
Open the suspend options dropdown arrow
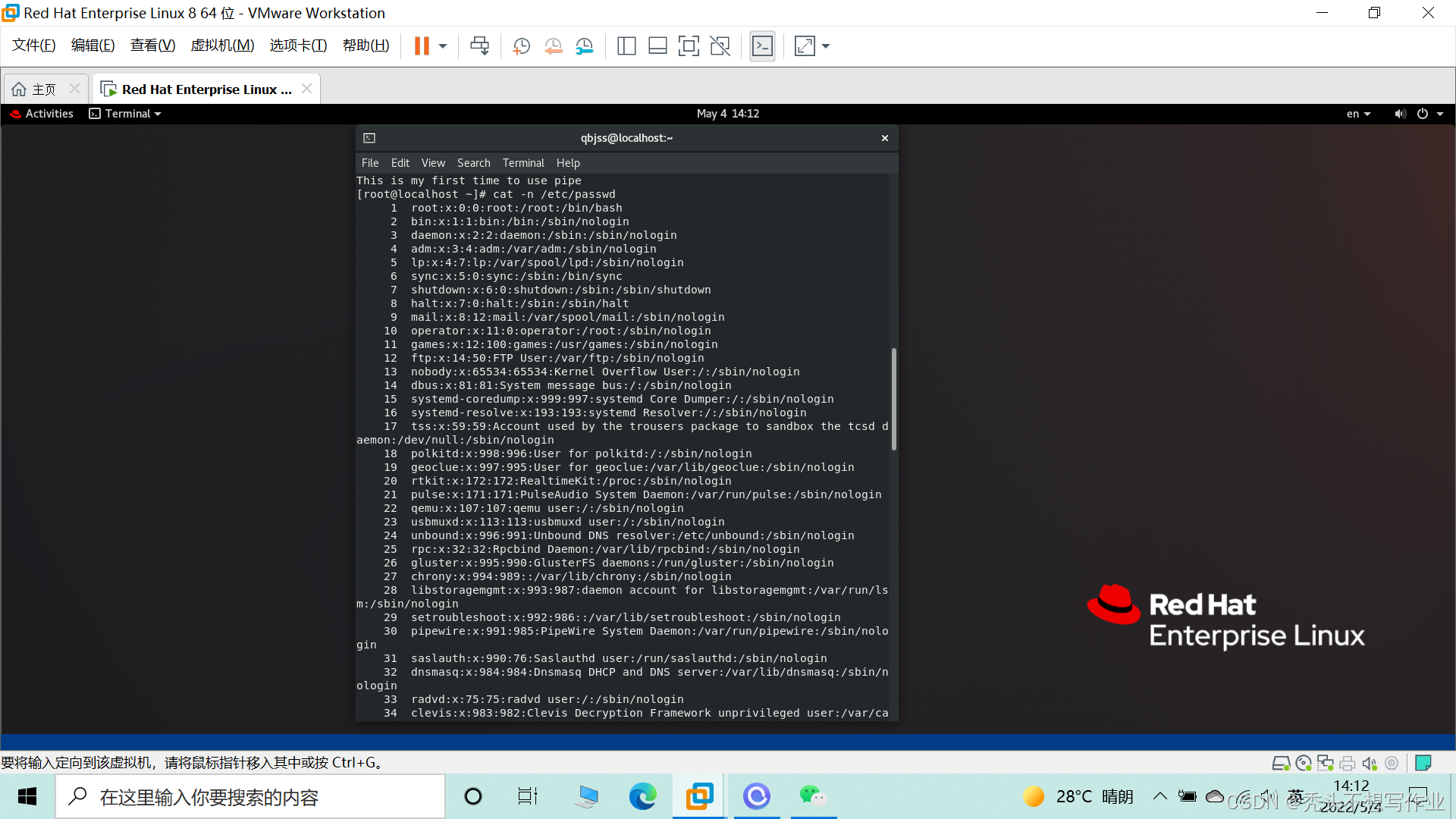pyautogui.click(x=443, y=45)
